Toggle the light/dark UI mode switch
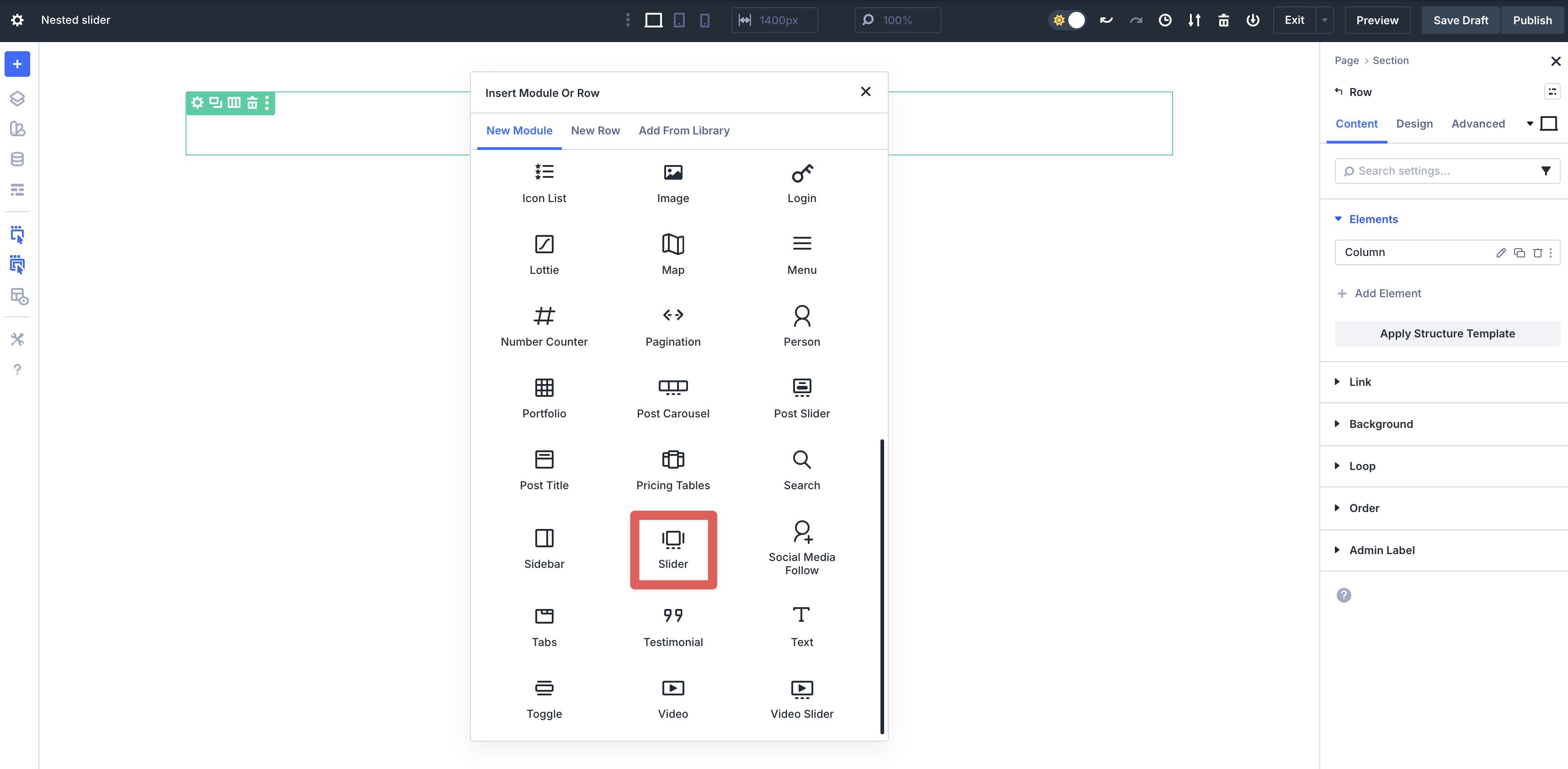Screen dimensions: 1568x769 click(x=1068, y=20)
